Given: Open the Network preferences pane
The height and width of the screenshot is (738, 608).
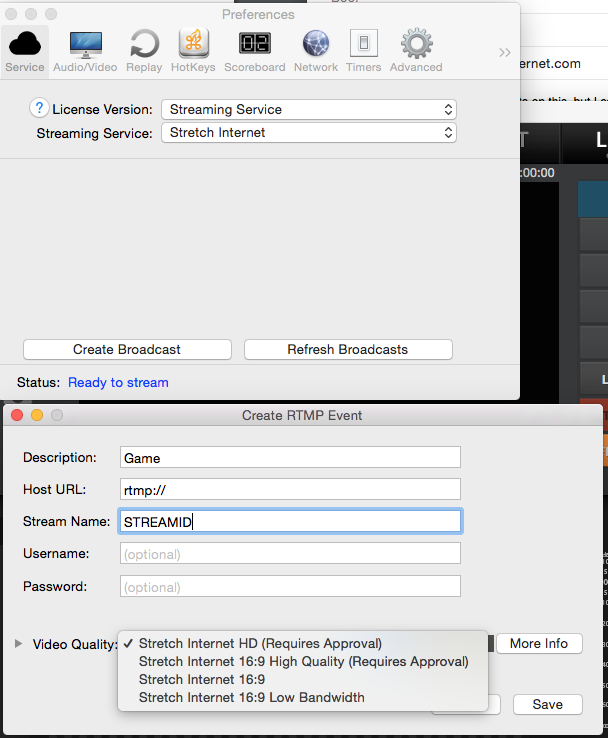Looking at the screenshot, I should pyautogui.click(x=316, y=49).
